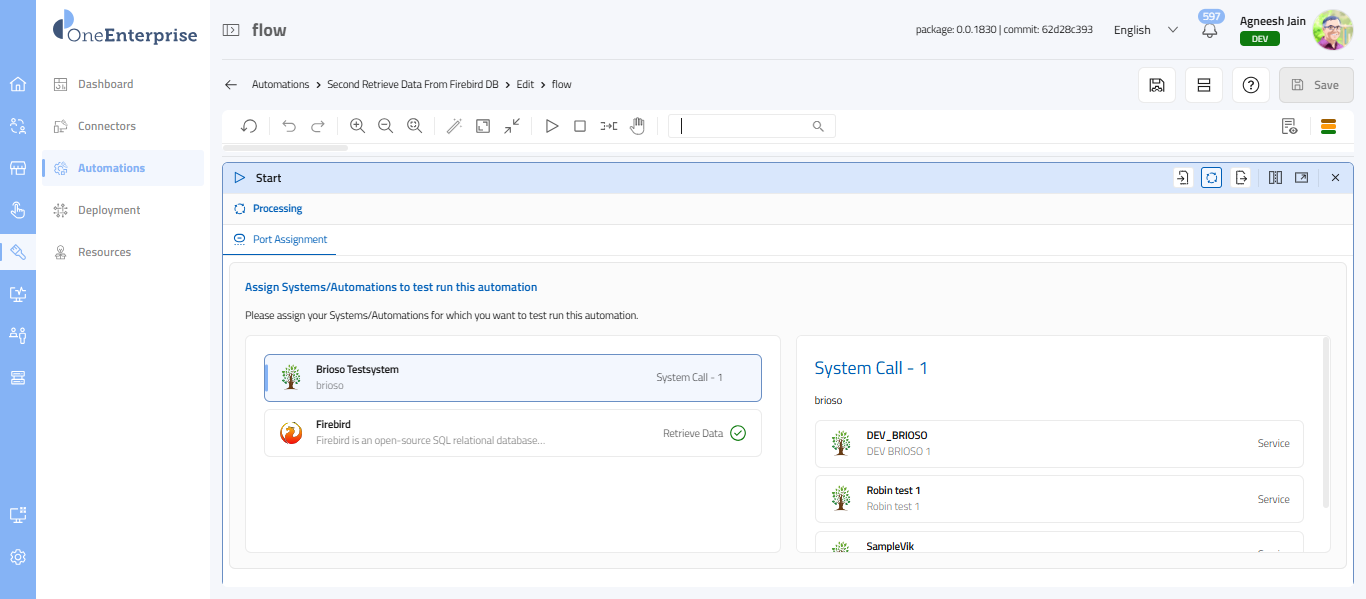Choose the DEV_BRIOSO service
Viewport: 1366px width, 599px height.
(1058, 443)
